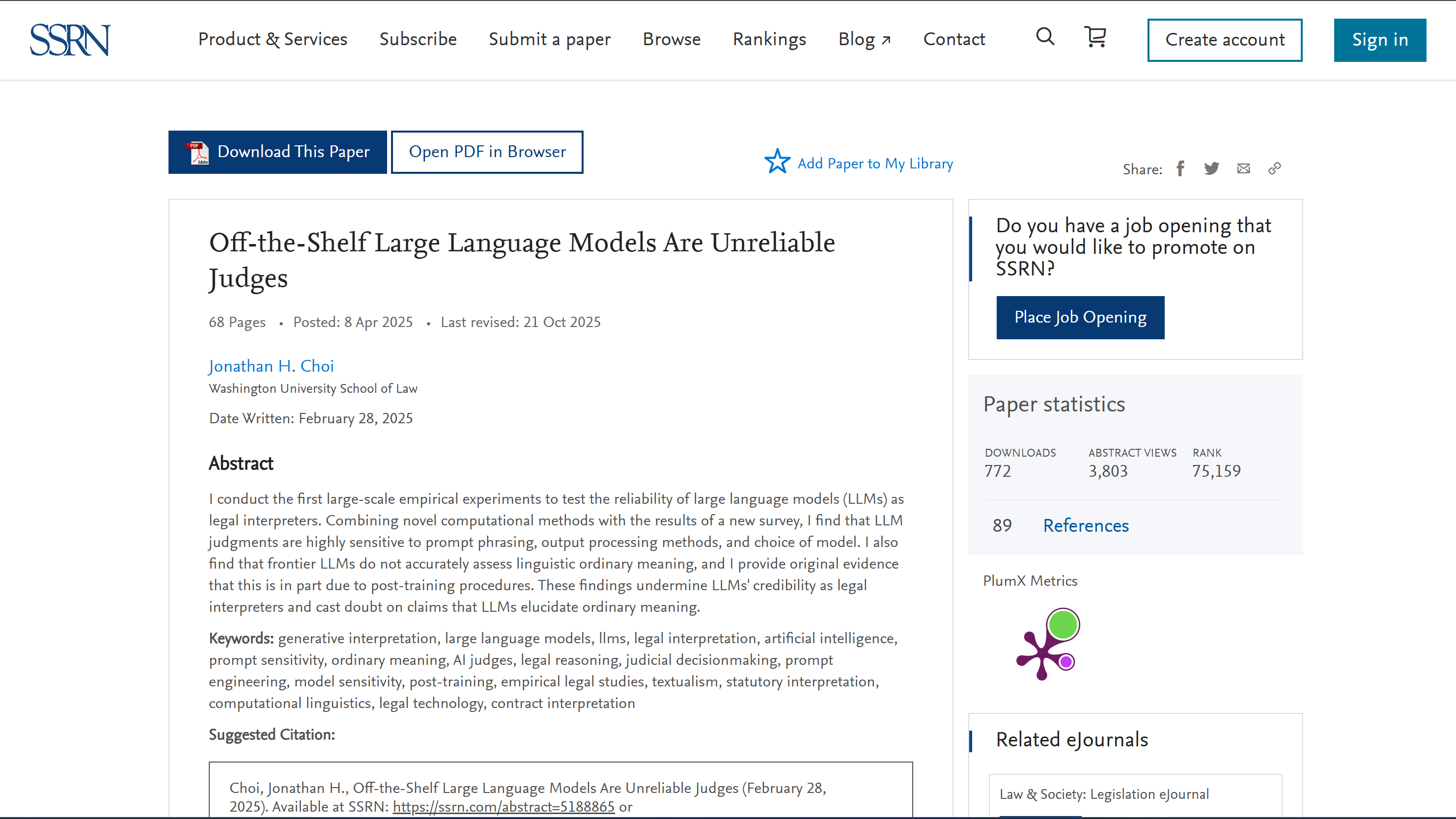
Task: Open the Browse menu
Action: point(672,40)
